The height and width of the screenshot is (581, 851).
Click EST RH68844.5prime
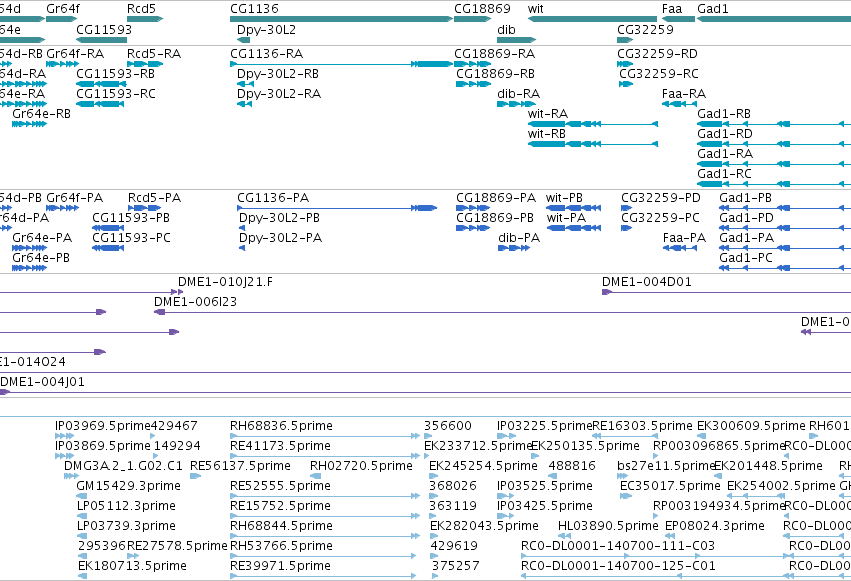(x=325, y=536)
